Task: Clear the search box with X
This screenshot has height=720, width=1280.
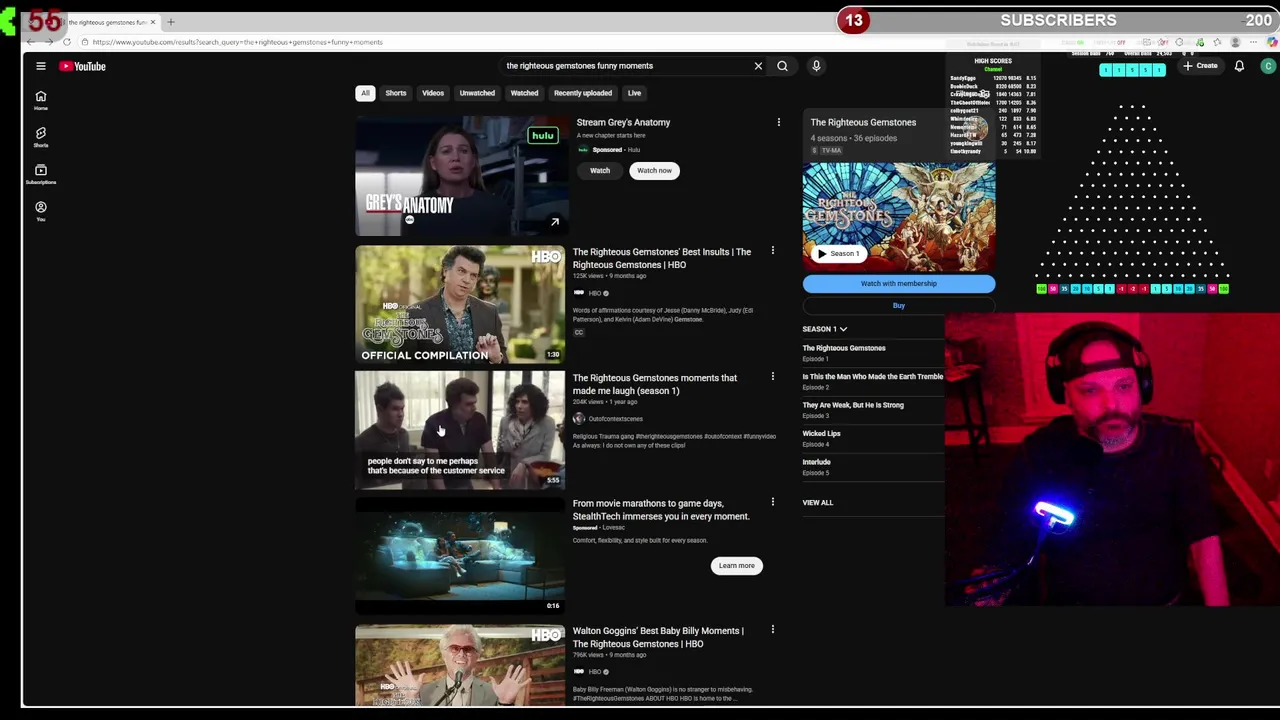Action: coord(758,66)
